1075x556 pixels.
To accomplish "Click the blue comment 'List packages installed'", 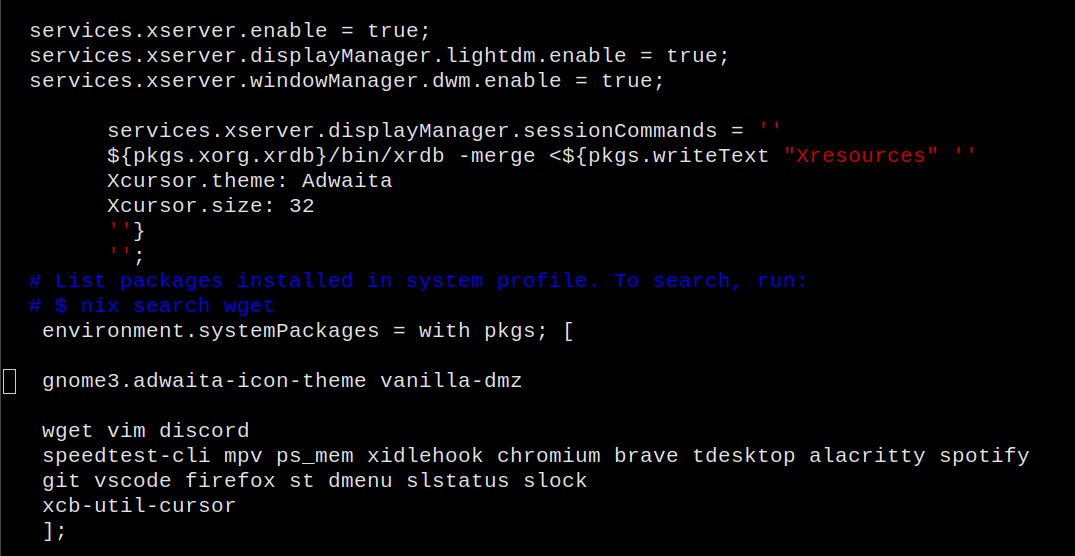I will [204, 280].
